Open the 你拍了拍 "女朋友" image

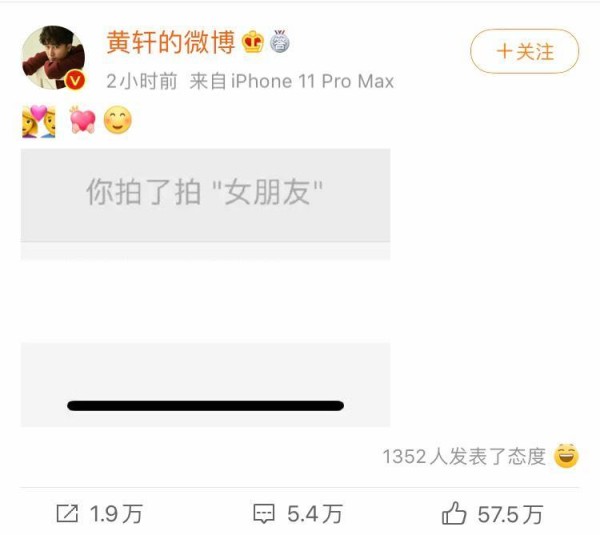point(205,287)
